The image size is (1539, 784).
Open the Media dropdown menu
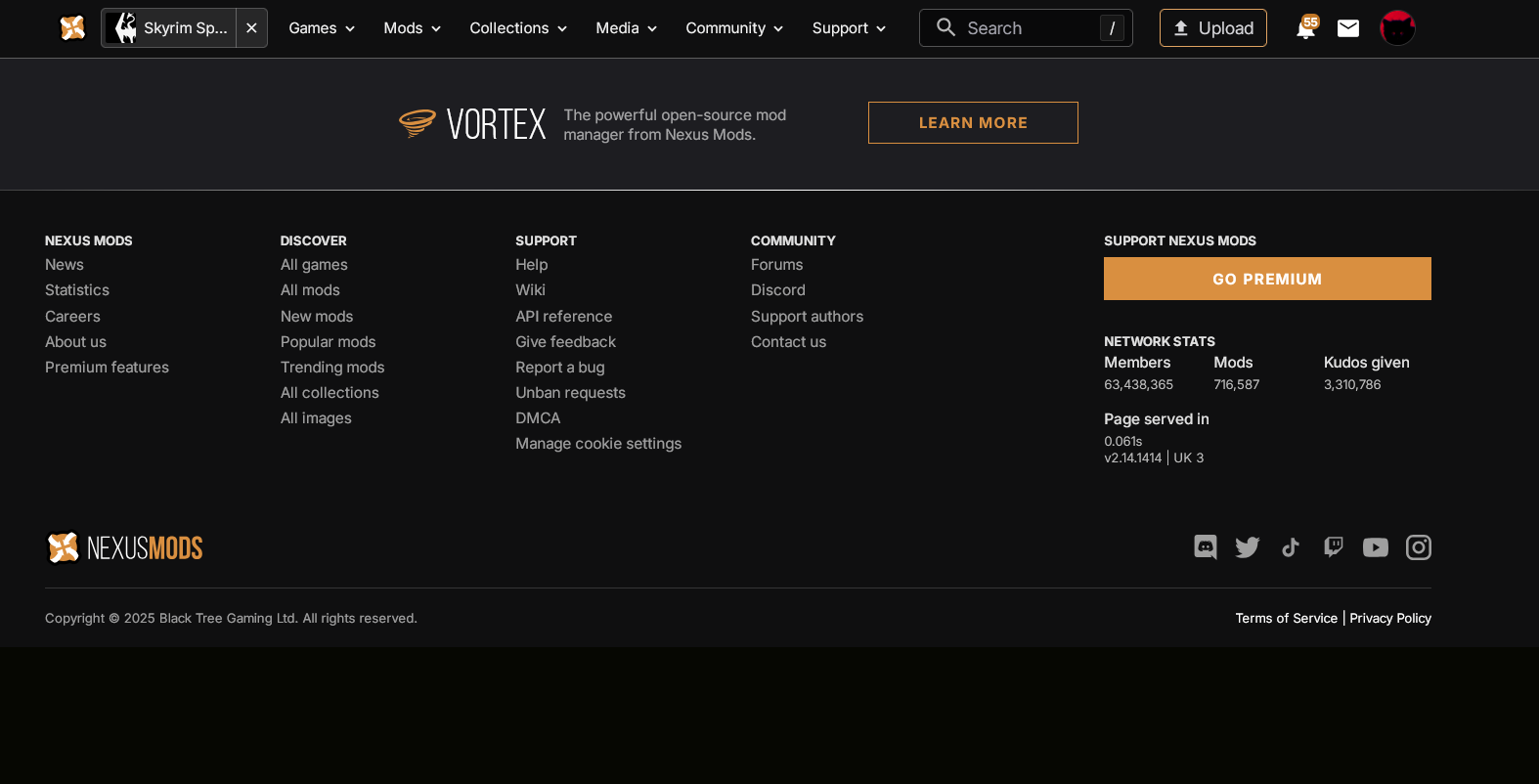tap(627, 28)
